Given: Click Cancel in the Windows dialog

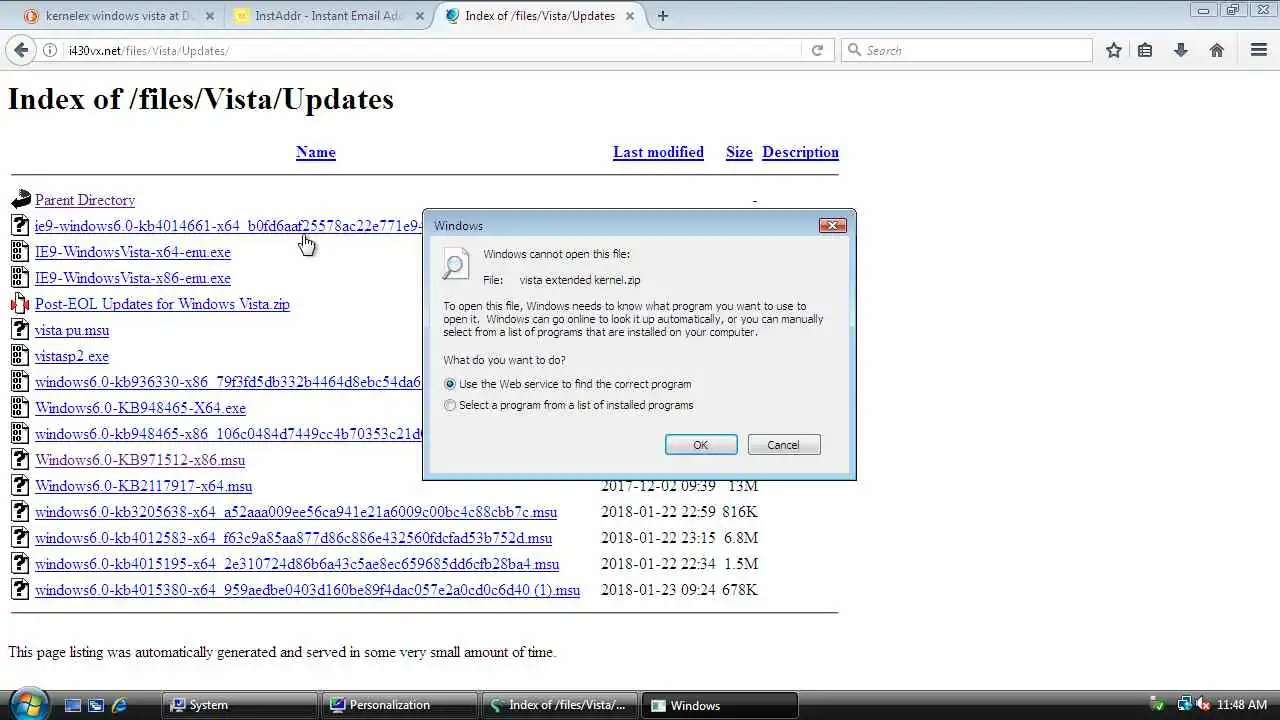Looking at the screenshot, I should coord(783,445).
